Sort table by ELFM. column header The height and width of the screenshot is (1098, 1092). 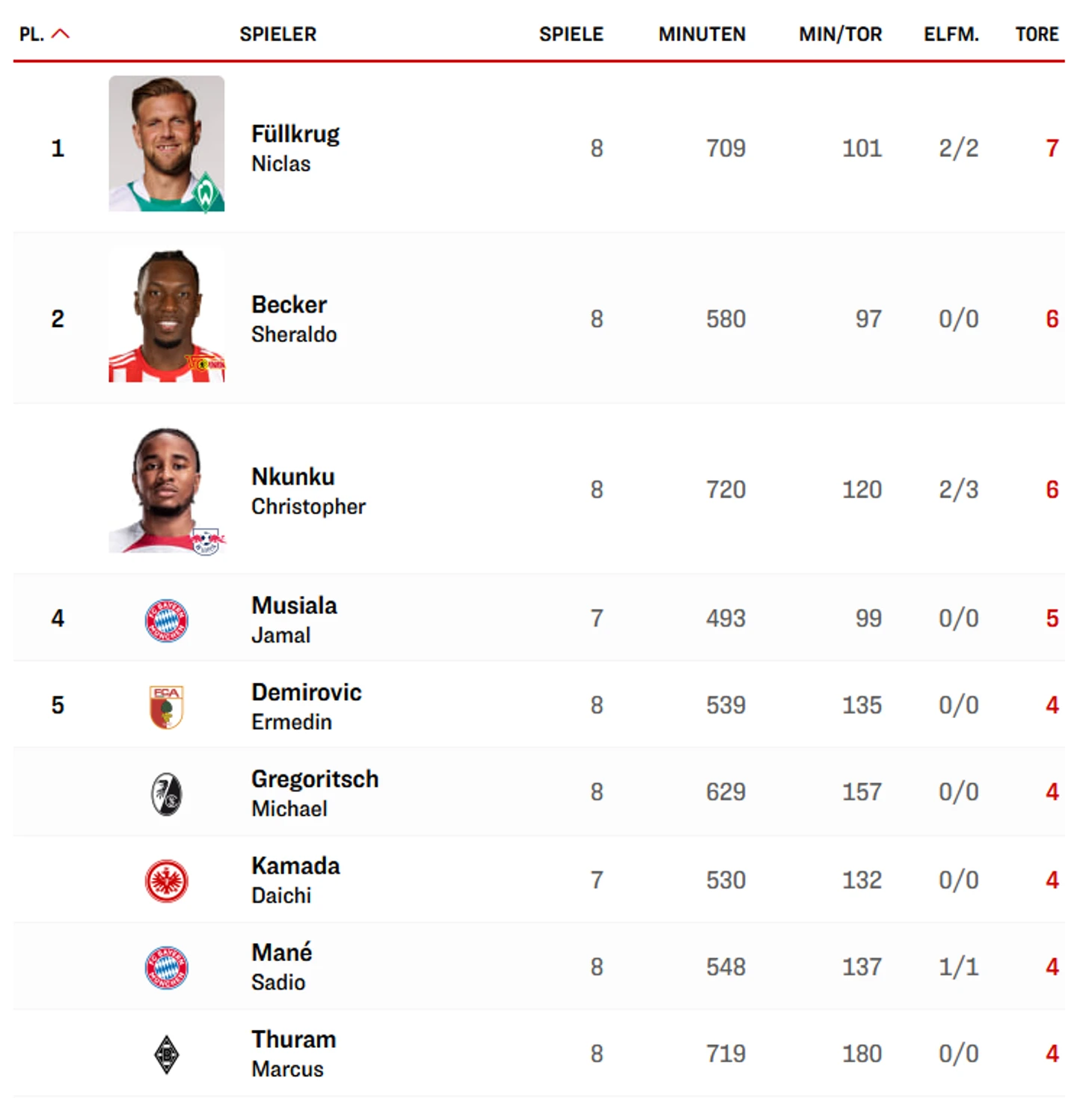pos(951,34)
